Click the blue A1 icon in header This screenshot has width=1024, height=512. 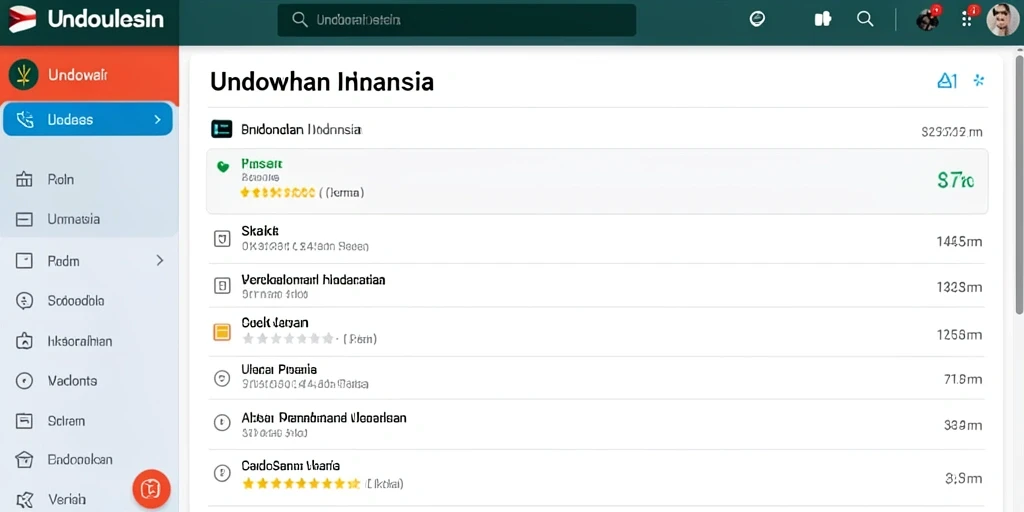(947, 81)
